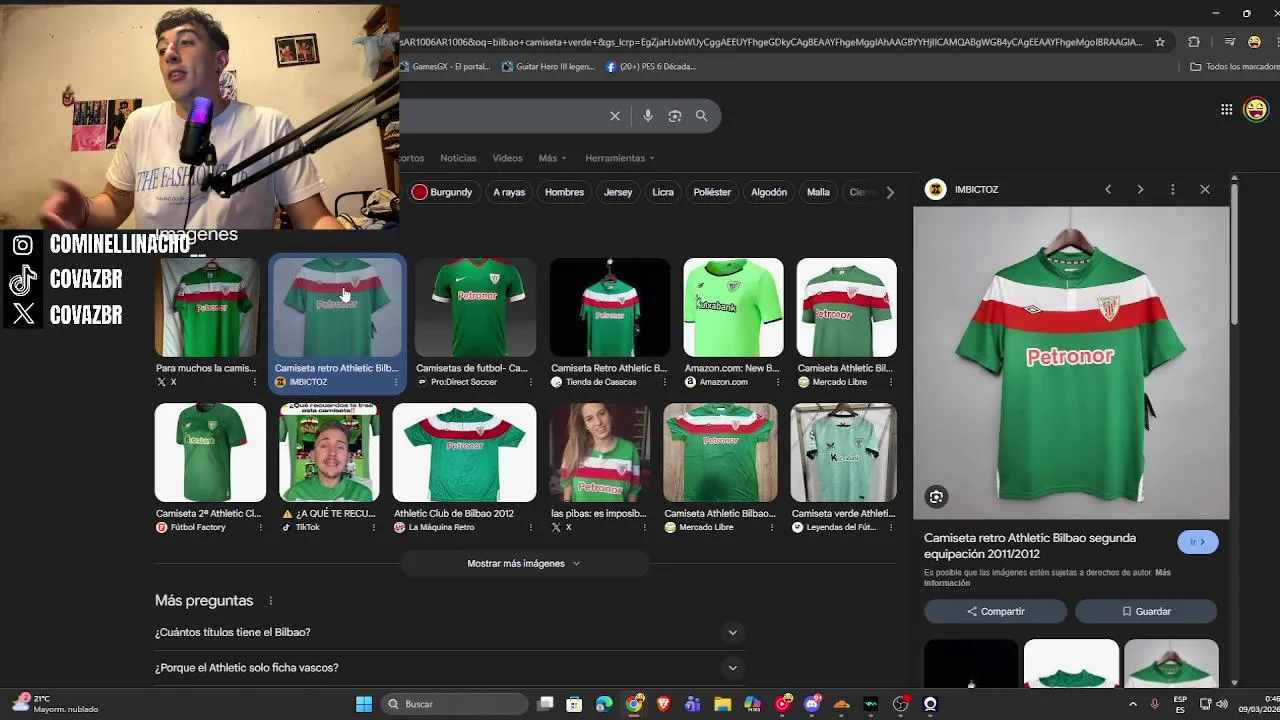Open the Amazon.com neon green shirt thumbnail
1280x720 pixels.
[733, 308]
